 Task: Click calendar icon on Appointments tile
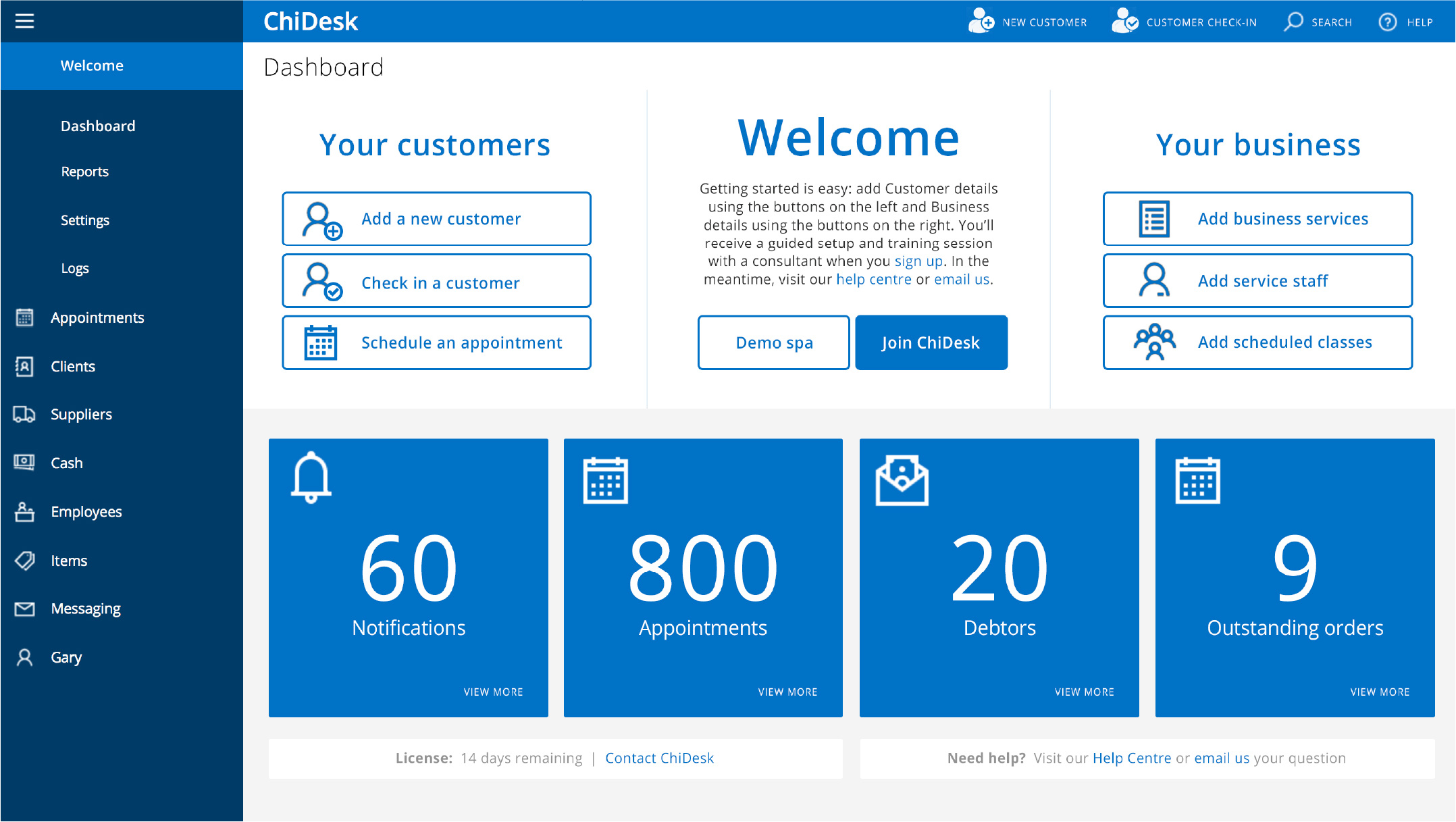(606, 480)
